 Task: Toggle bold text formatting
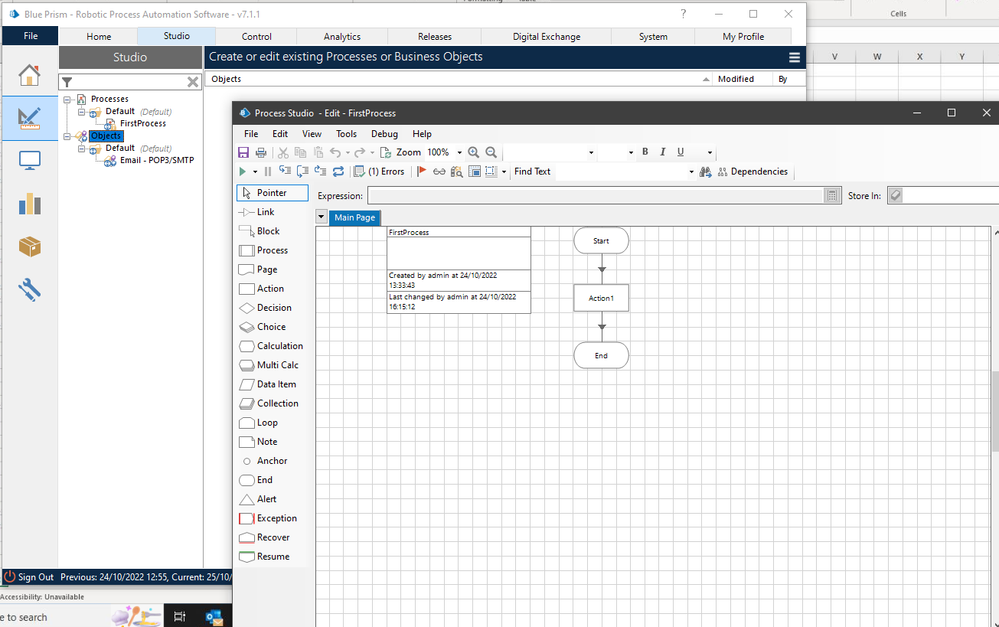(x=645, y=152)
